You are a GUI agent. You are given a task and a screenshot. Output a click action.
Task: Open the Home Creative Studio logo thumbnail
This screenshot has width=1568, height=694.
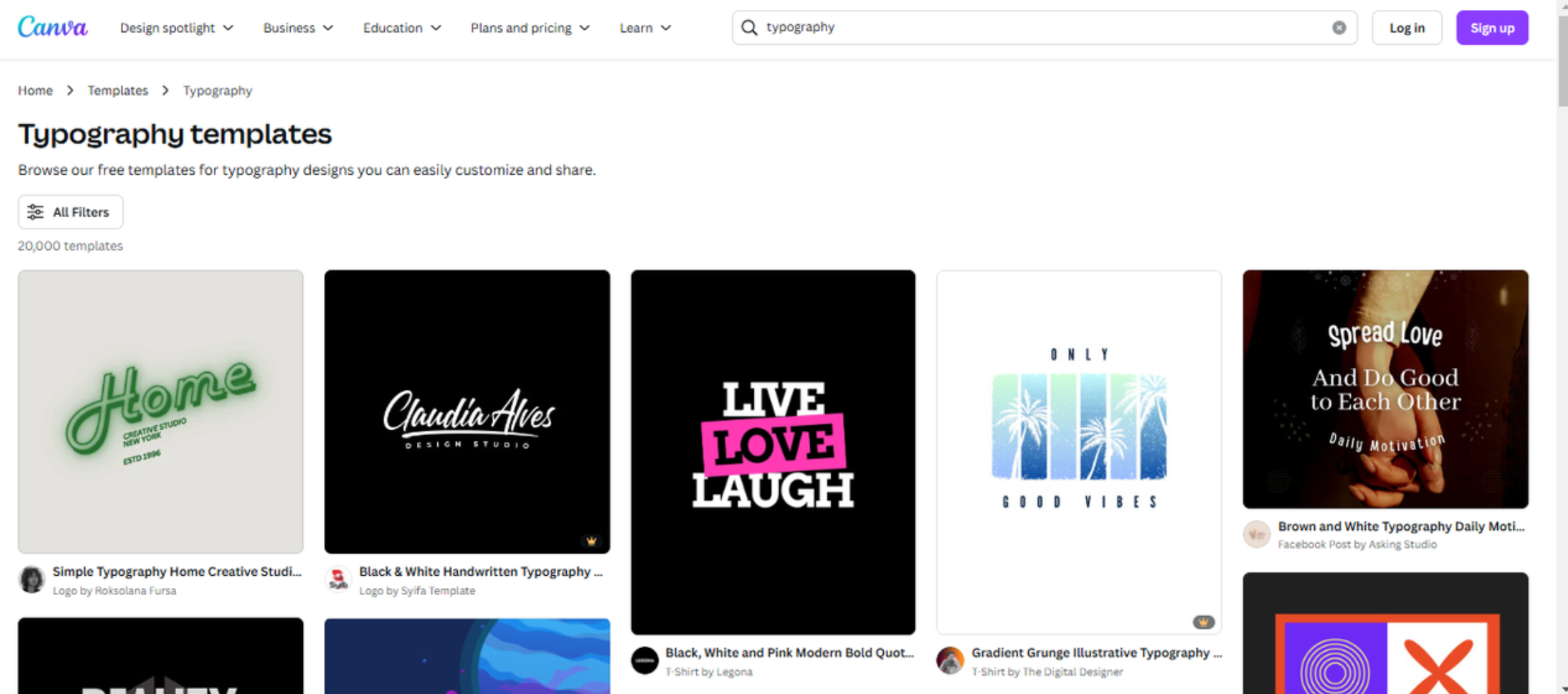click(161, 412)
